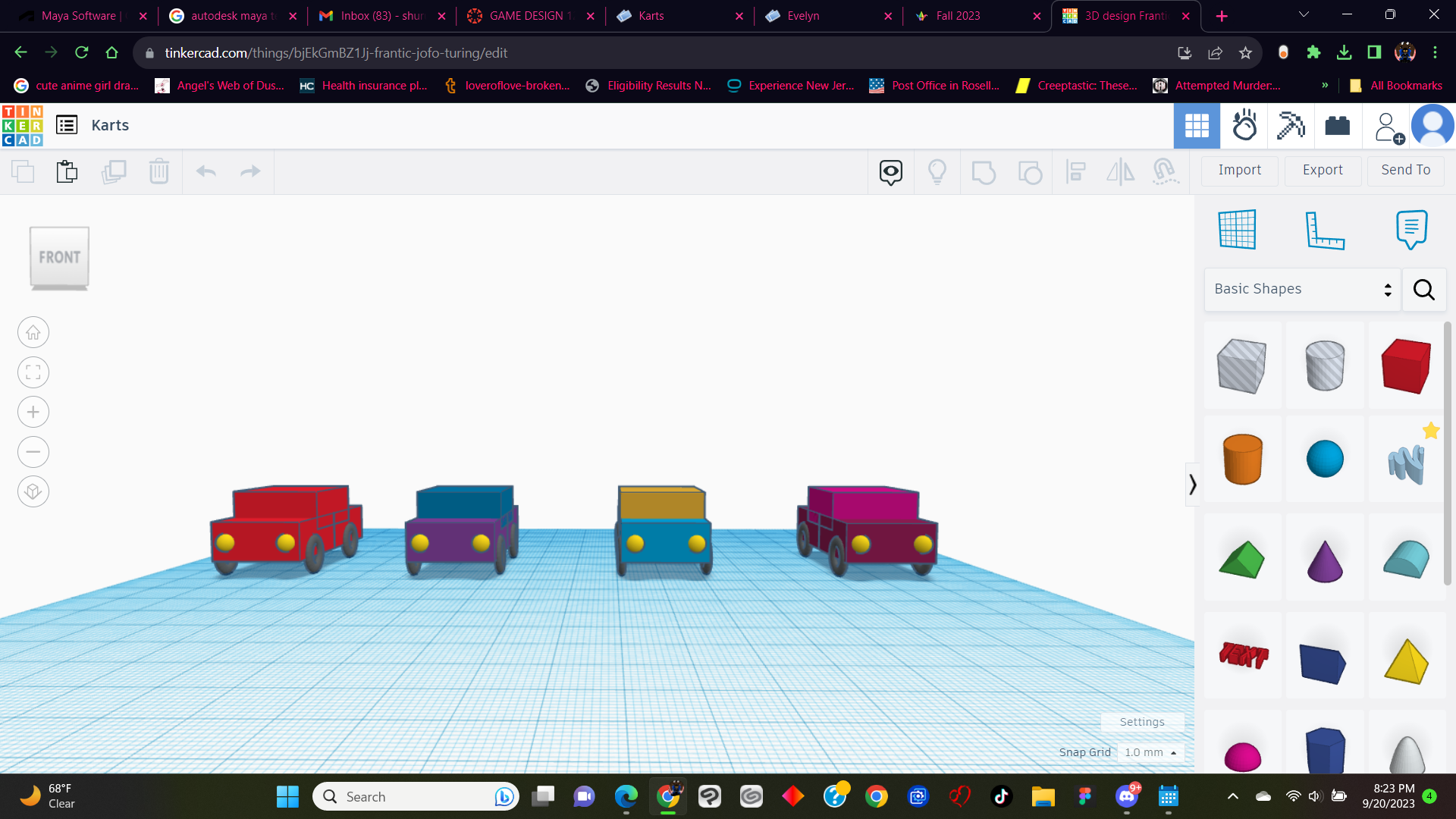Viewport: 1456px width, 819px height.
Task: Select the Ruler tool
Action: click(x=1324, y=229)
